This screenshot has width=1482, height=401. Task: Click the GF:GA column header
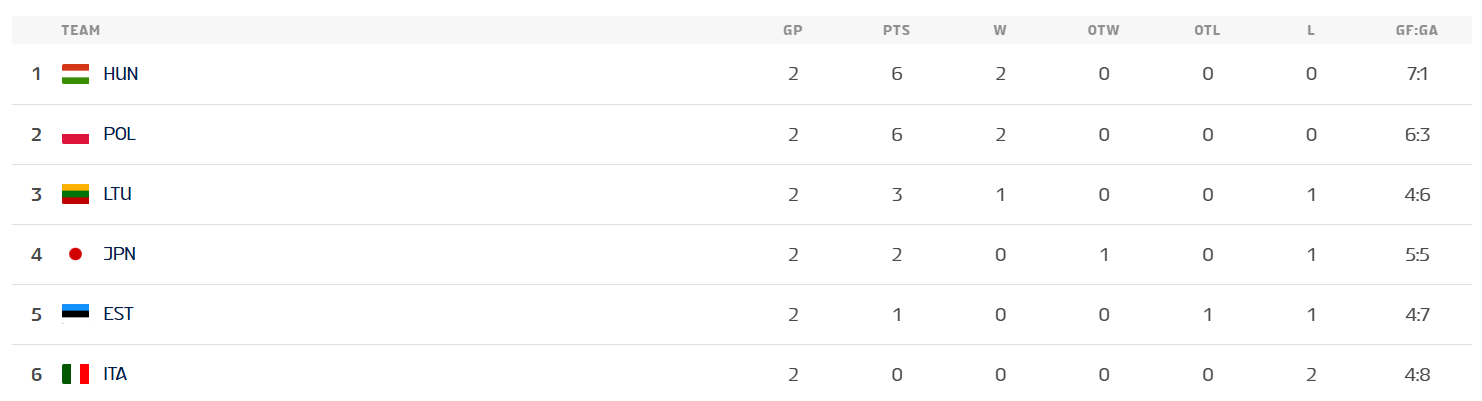tap(1417, 30)
